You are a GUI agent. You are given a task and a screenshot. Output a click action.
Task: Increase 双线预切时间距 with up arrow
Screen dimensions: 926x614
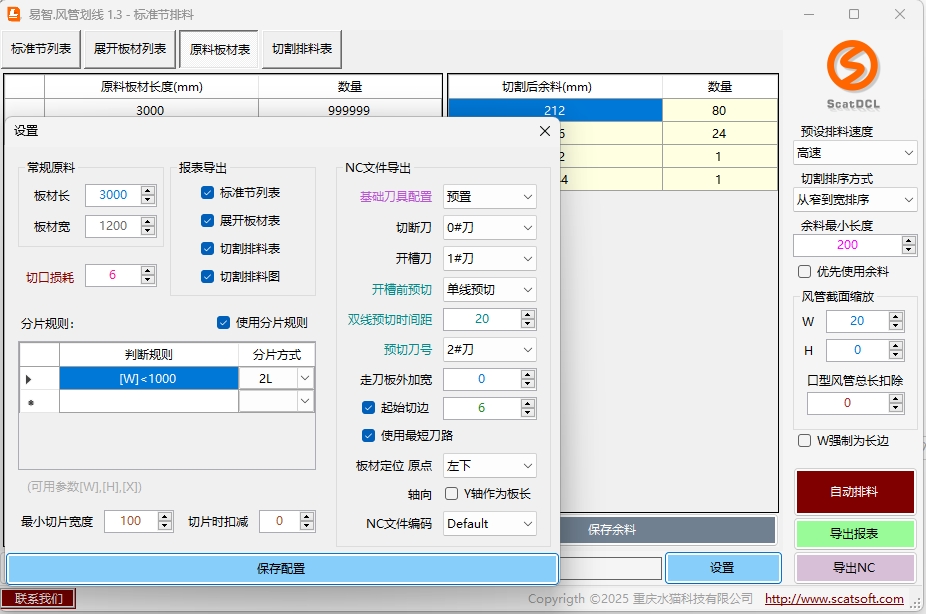pyautogui.click(x=527, y=314)
